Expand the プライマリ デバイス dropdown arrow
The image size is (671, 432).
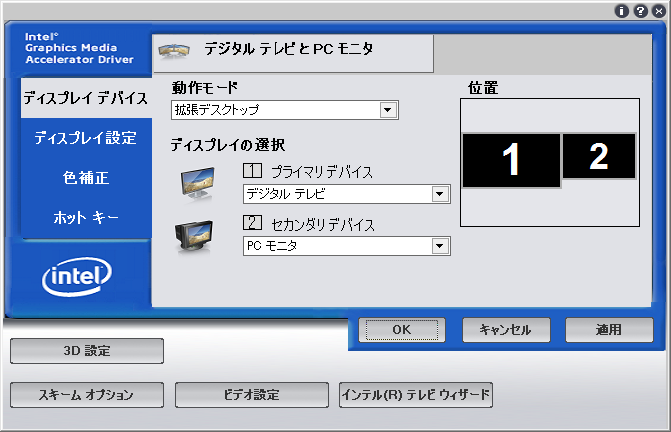[x=440, y=194]
